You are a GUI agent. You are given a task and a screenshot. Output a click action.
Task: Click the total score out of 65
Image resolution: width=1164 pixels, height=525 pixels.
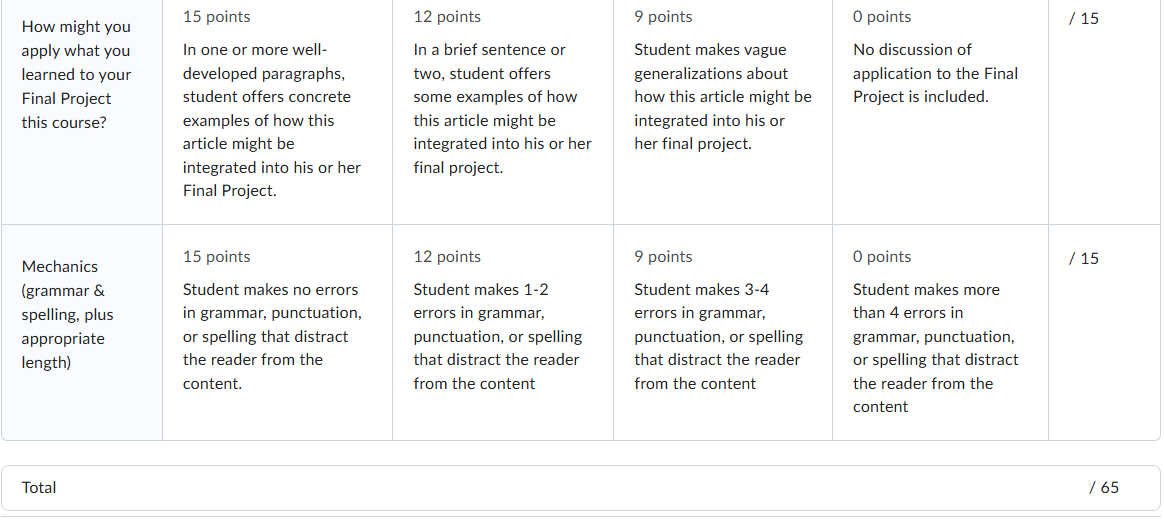(1104, 488)
